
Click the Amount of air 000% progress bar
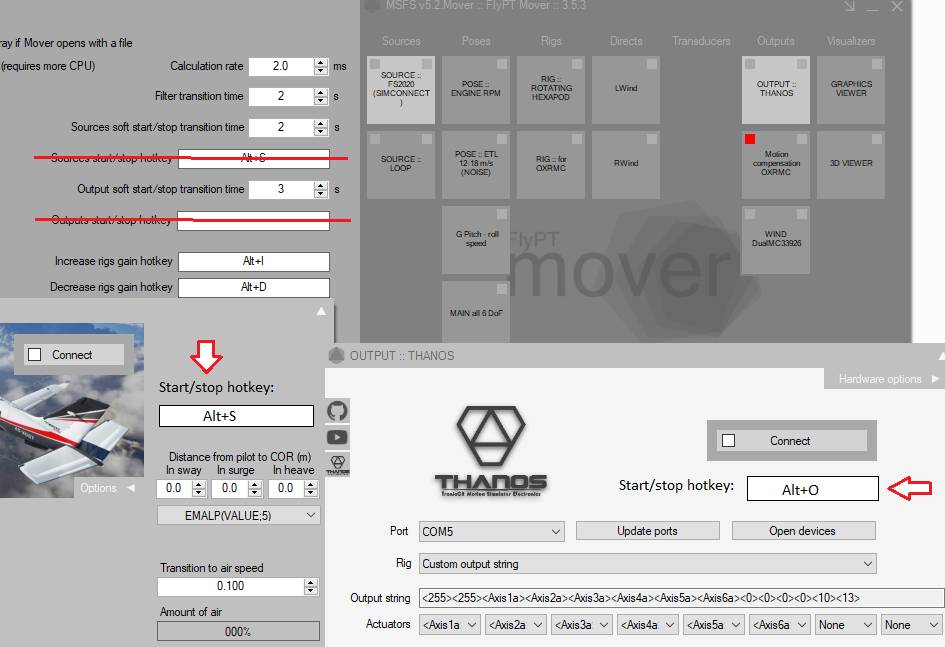(x=239, y=631)
